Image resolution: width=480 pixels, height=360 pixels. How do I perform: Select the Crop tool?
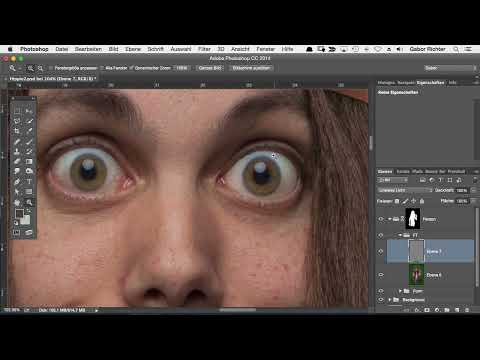tap(17, 131)
